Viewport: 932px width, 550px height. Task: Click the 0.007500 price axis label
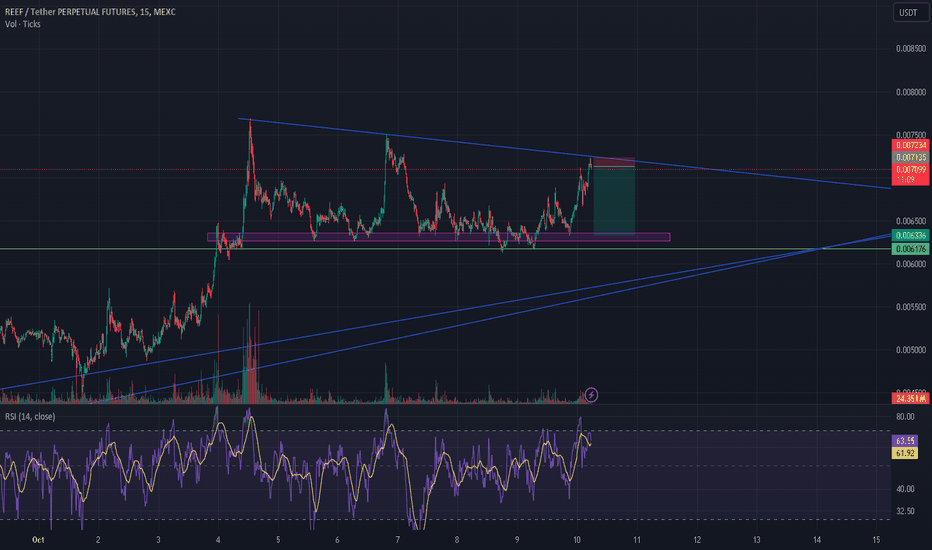911,135
